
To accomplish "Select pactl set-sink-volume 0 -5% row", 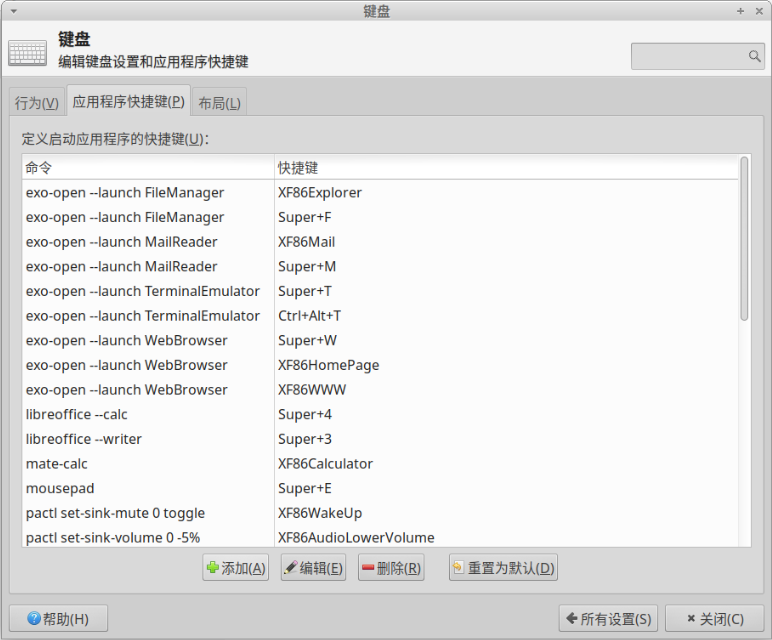I will pyautogui.click(x=380, y=537).
